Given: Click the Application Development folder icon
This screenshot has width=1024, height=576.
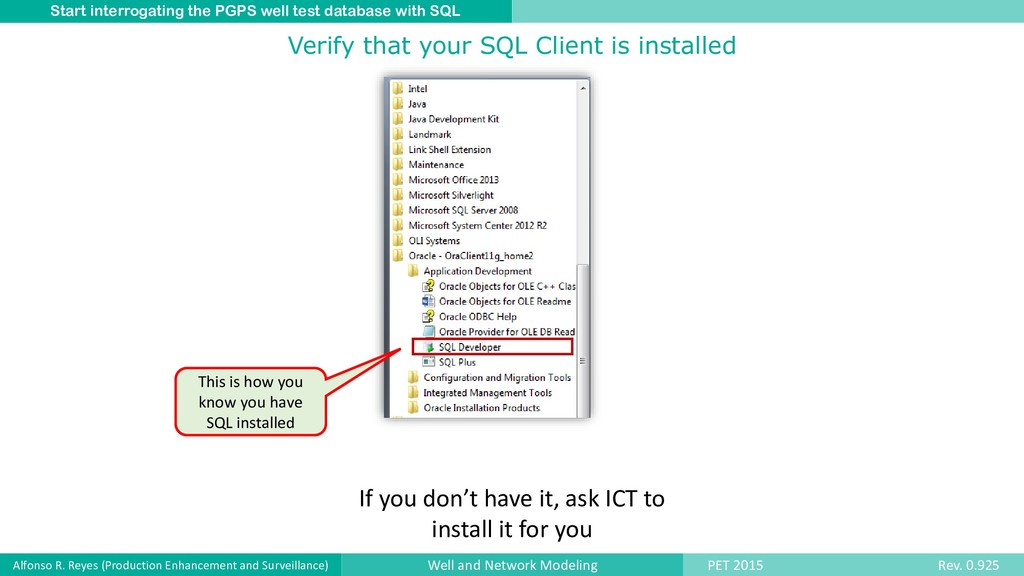Looking at the screenshot, I should click(x=413, y=270).
